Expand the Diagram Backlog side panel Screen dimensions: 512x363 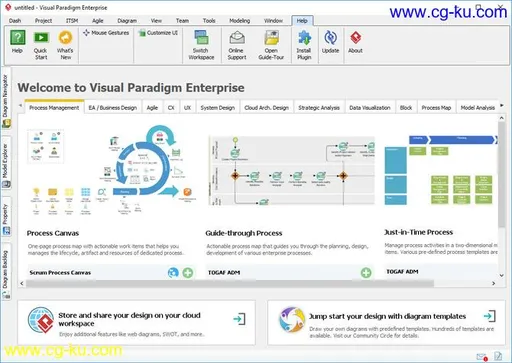pyautogui.click(x=6, y=273)
